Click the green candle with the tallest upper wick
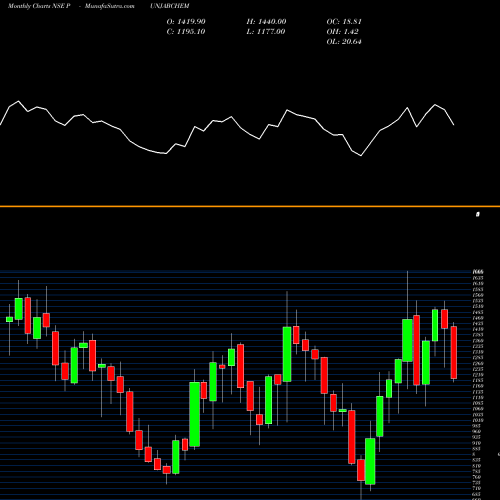This screenshot has width=500, height=500. 407,340
